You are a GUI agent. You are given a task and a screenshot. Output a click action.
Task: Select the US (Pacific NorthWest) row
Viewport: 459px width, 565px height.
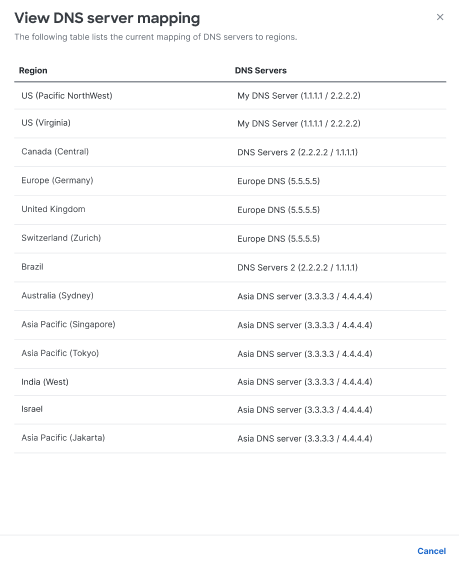click(230, 95)
